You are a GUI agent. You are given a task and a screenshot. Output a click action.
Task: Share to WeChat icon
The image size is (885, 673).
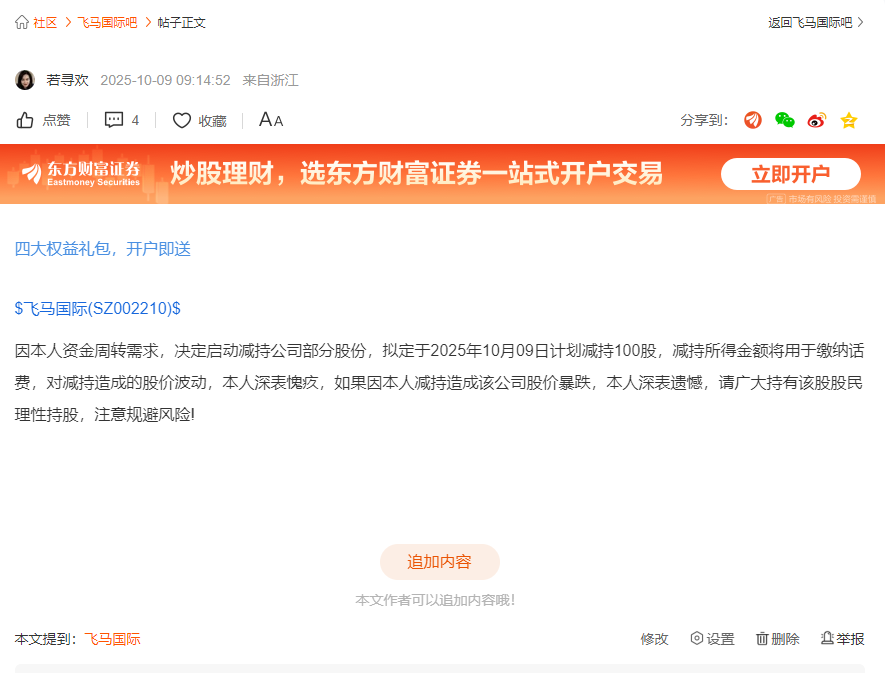pyautogui.click(x=785, y=120)
